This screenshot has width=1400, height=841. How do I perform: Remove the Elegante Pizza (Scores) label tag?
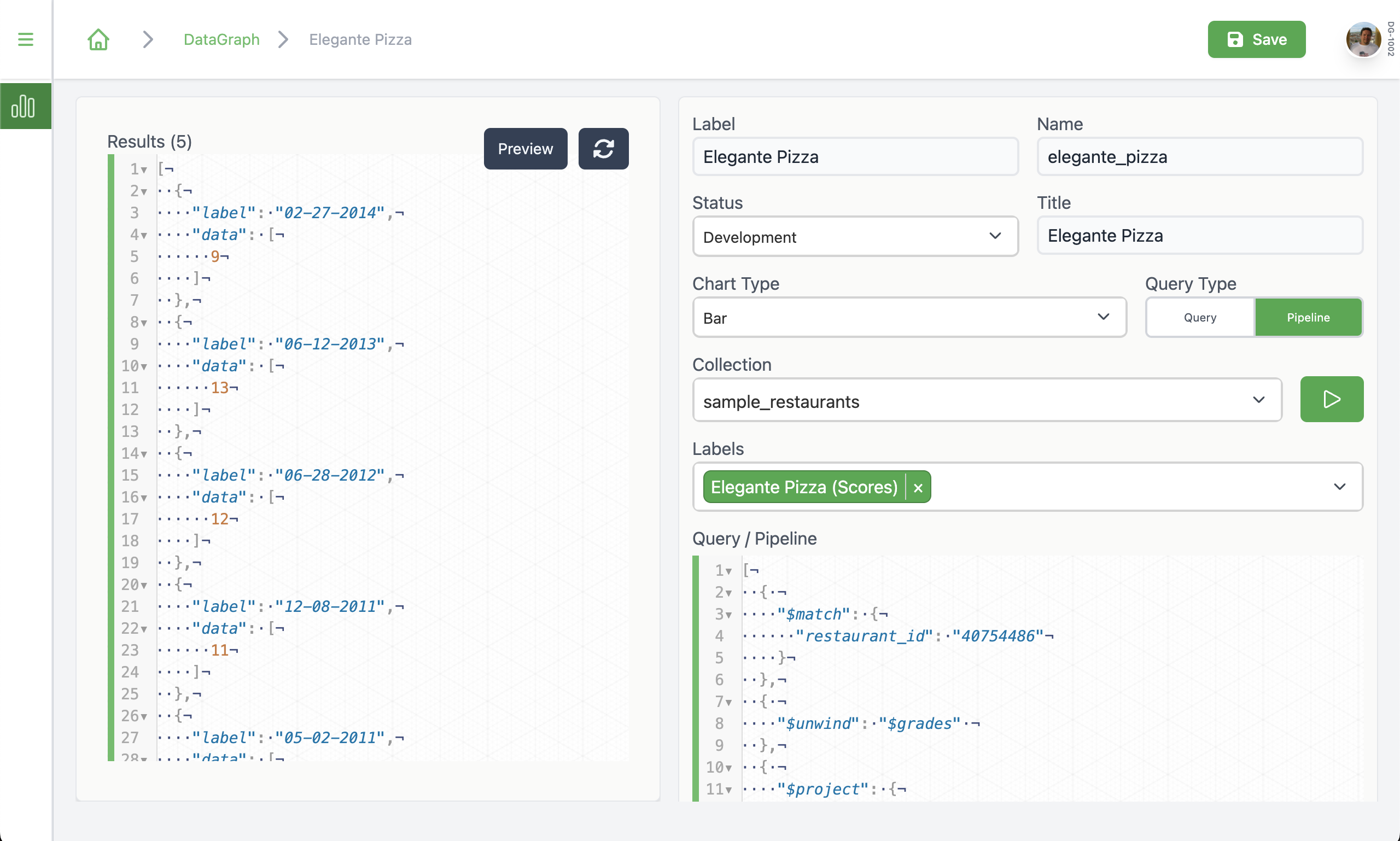coord(918,487)
